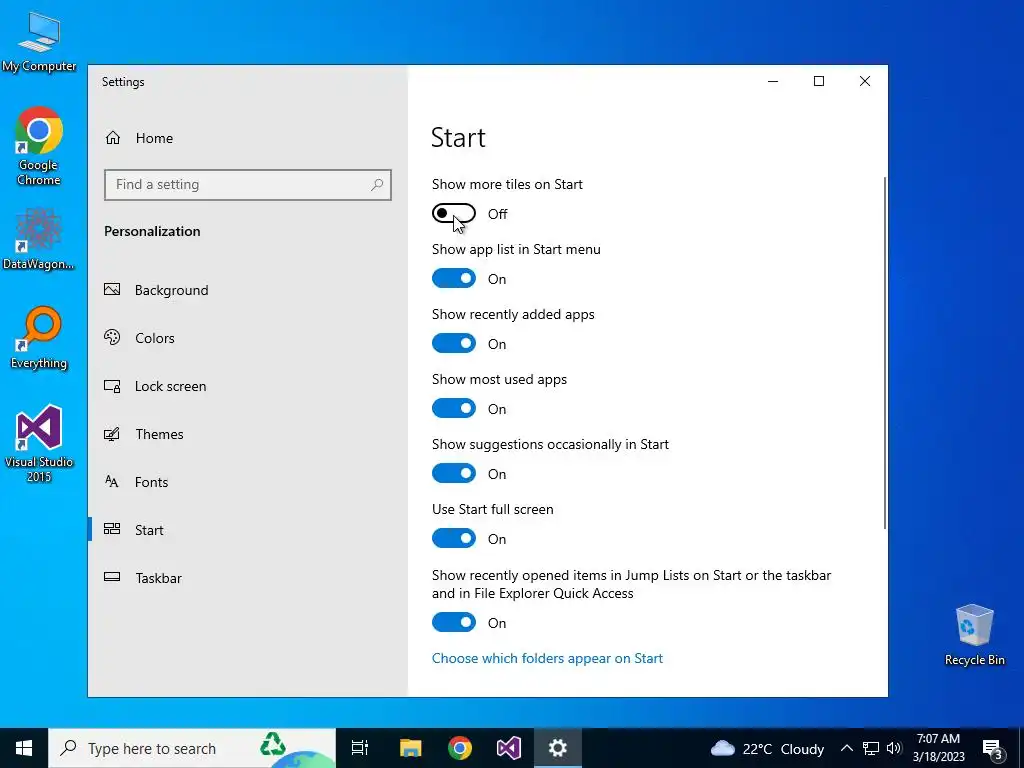Click the Colors palette icon
This screenshot has width=1024, height=768.
point(112,338)
